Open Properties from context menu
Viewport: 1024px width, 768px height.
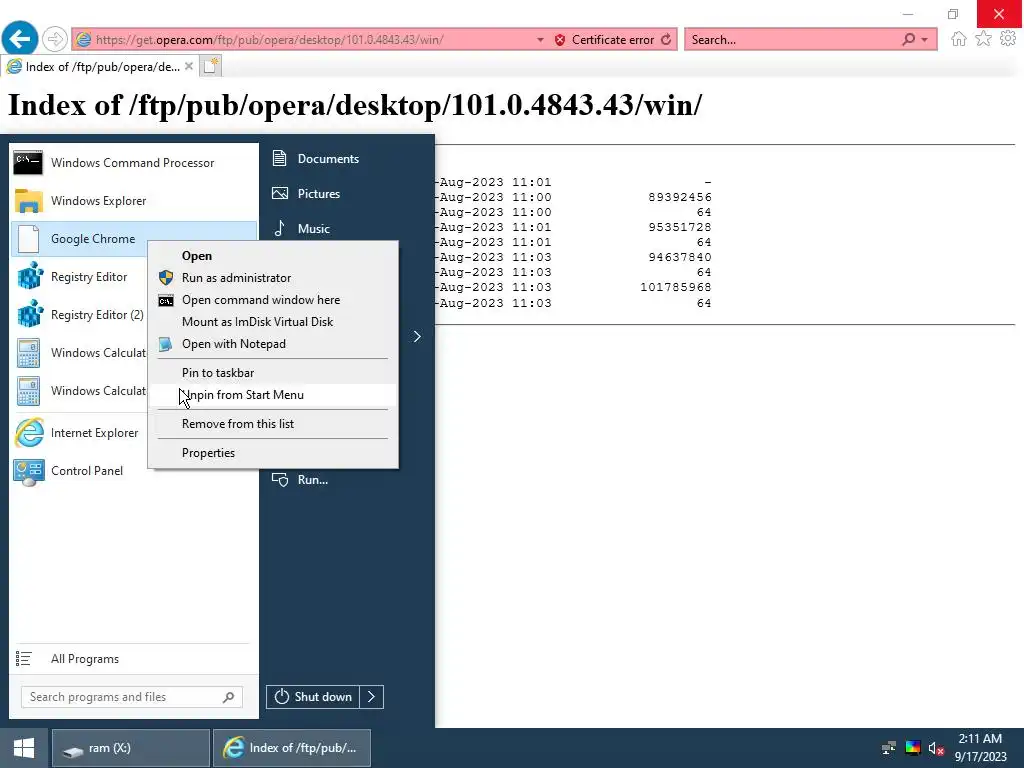(x=273, y=453)
